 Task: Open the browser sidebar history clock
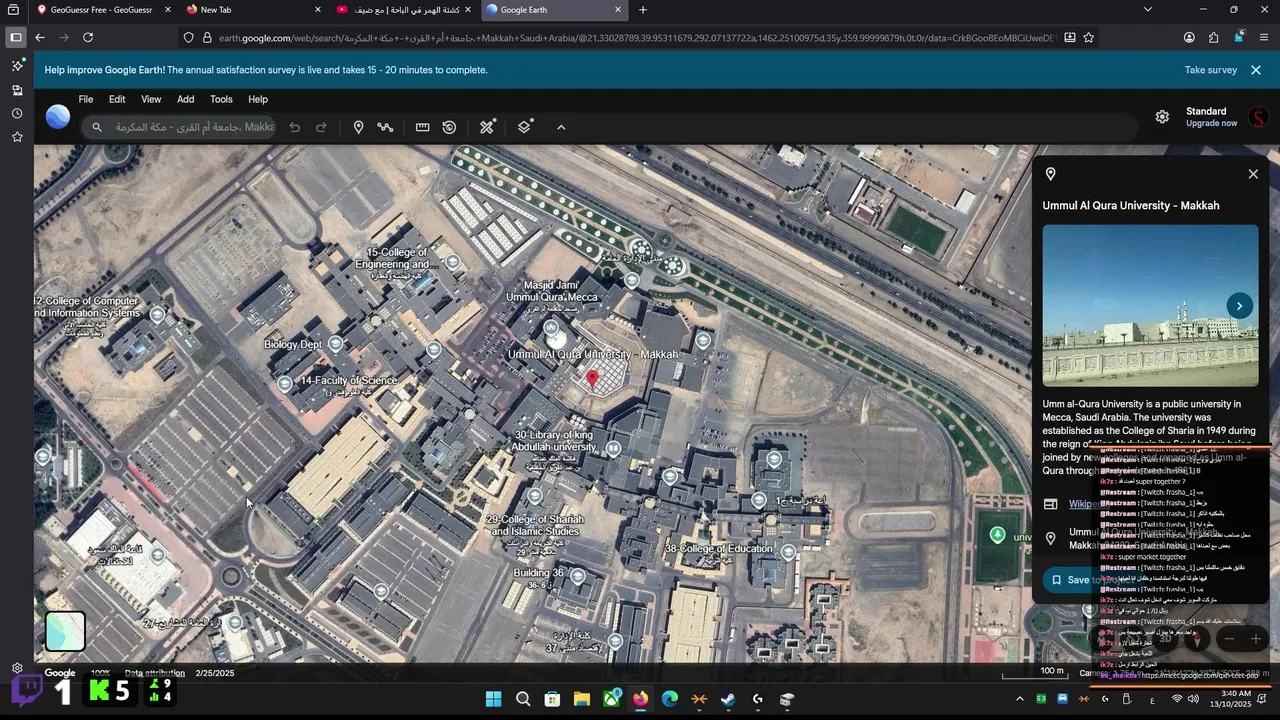click(x=17, y=113)
